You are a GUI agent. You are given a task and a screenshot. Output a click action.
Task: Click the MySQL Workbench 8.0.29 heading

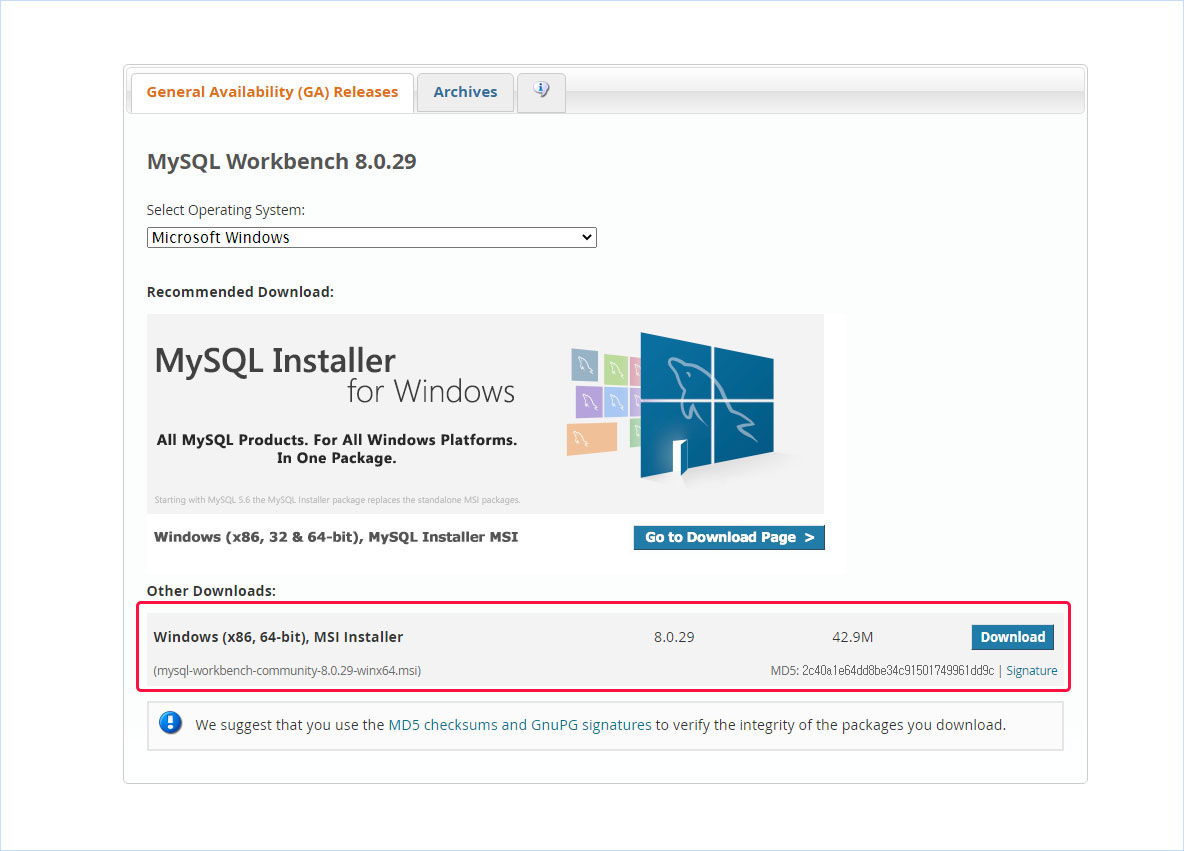pos(282,162)
